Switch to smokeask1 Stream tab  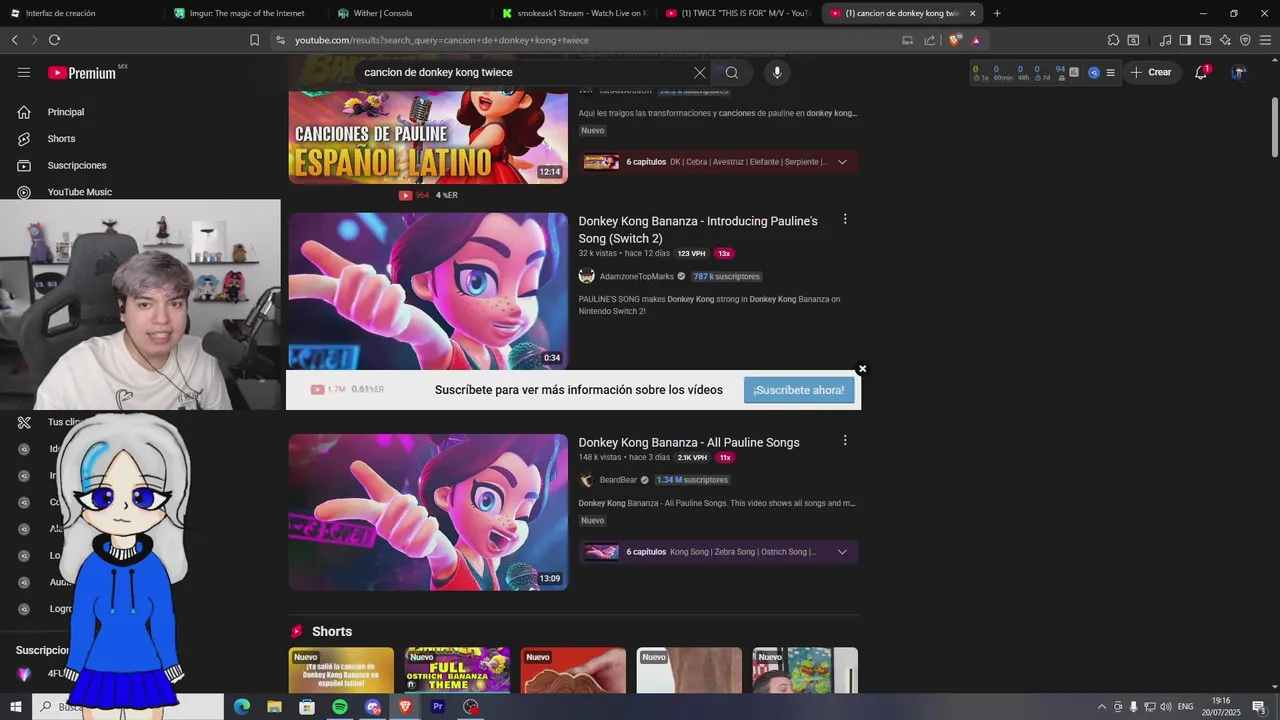click(x=574, y=13)
